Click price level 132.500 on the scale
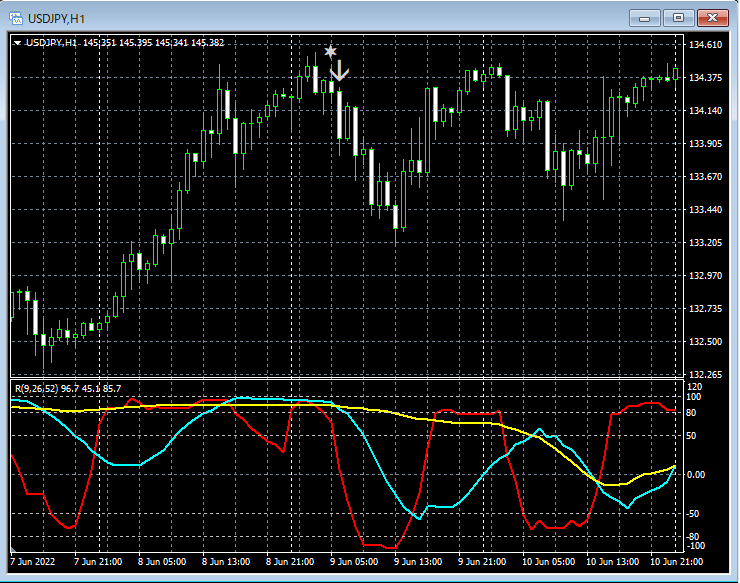 pos(706,342)
